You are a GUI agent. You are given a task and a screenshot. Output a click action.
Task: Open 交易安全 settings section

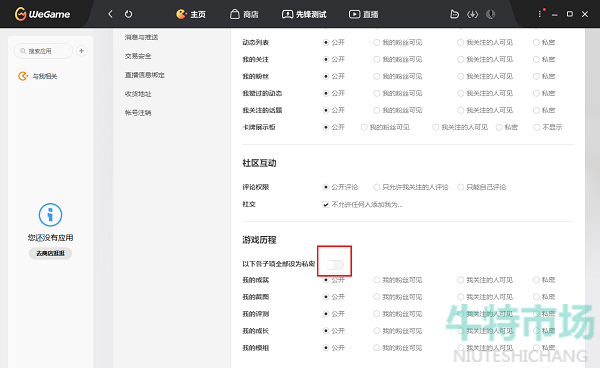138,56
